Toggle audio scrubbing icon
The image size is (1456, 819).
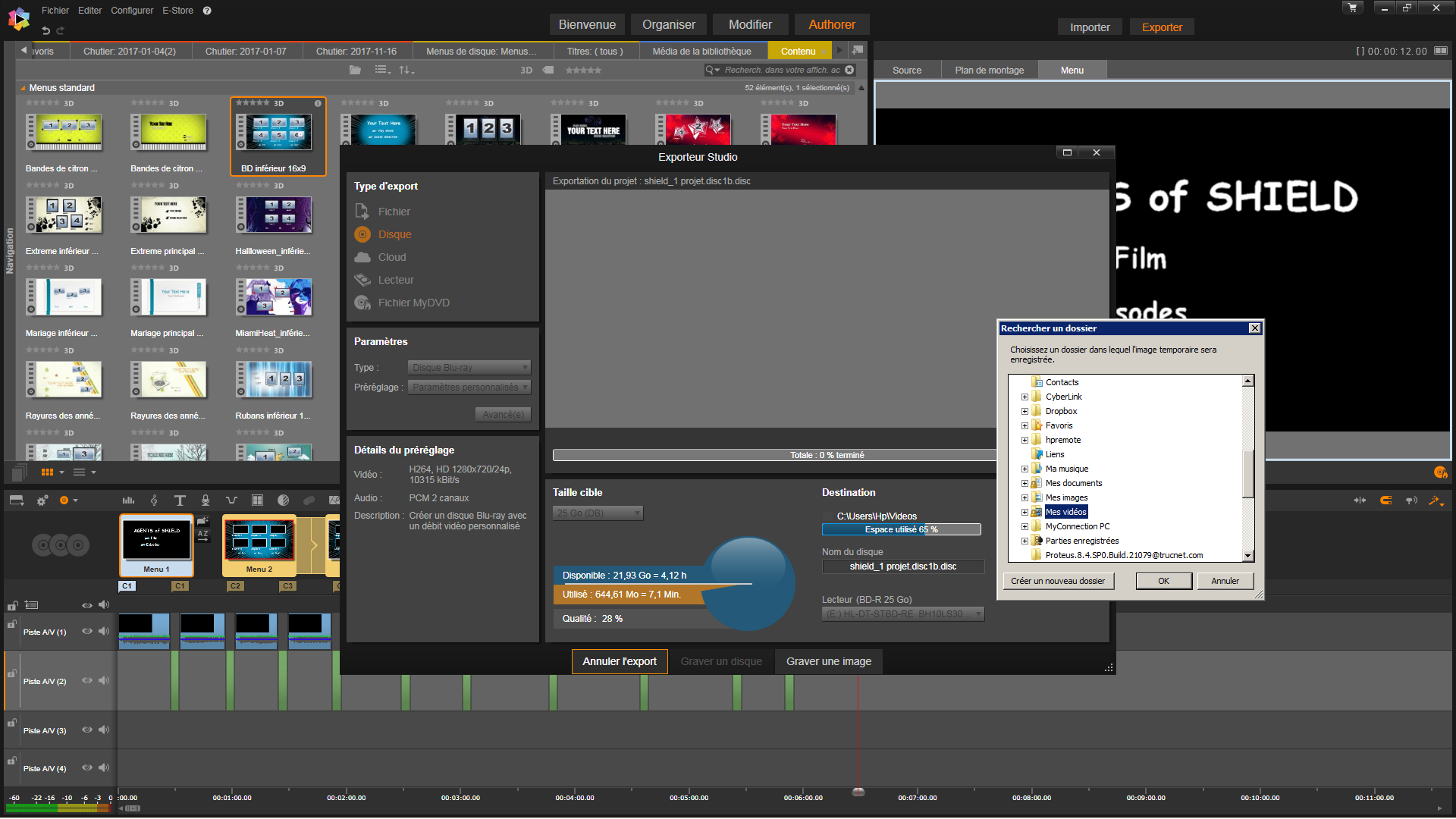[x=1411, y=500]
